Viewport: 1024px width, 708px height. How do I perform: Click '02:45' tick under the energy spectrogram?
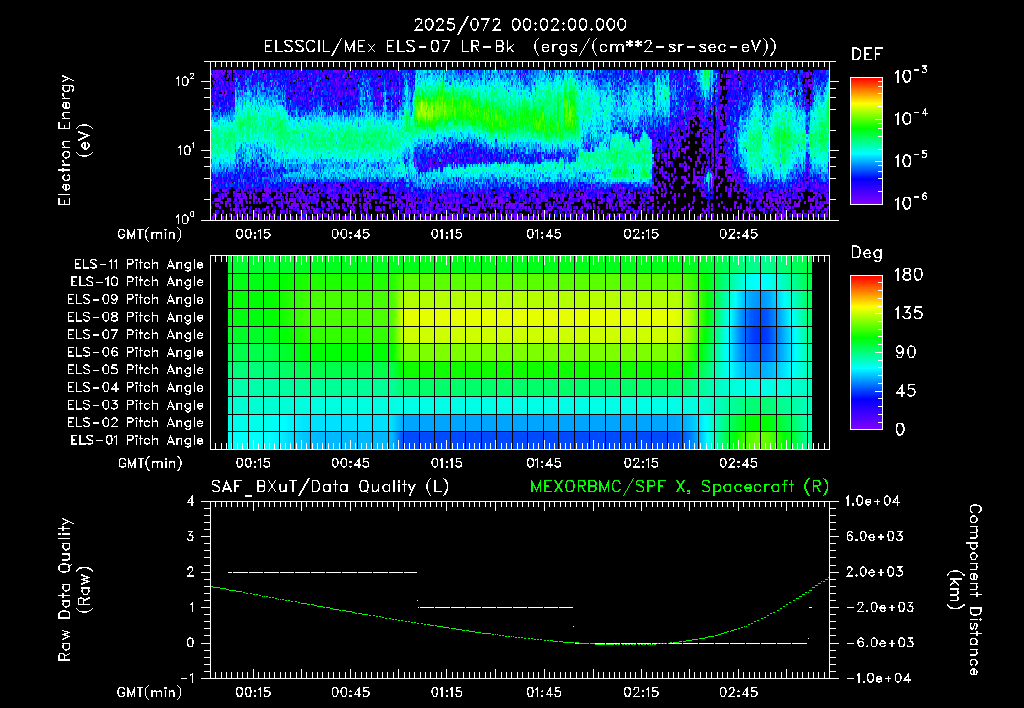point(738,234)
